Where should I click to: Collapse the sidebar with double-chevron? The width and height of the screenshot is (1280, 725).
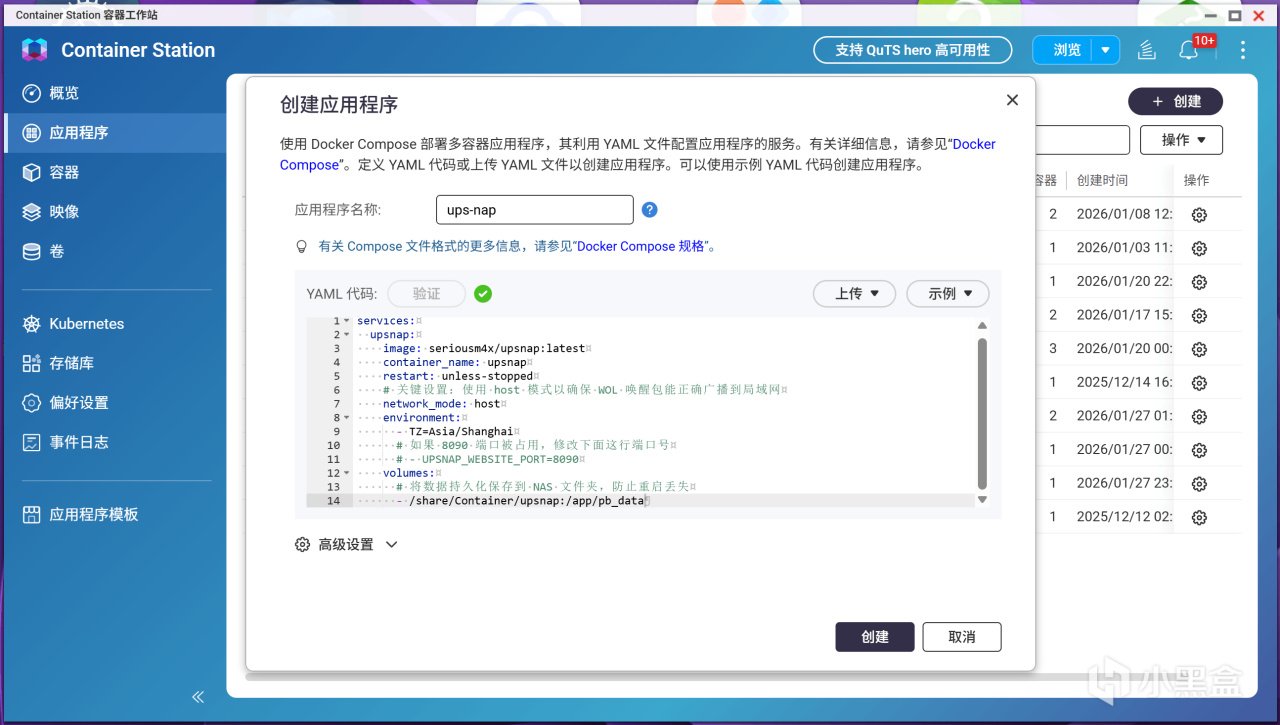point(198,697)
